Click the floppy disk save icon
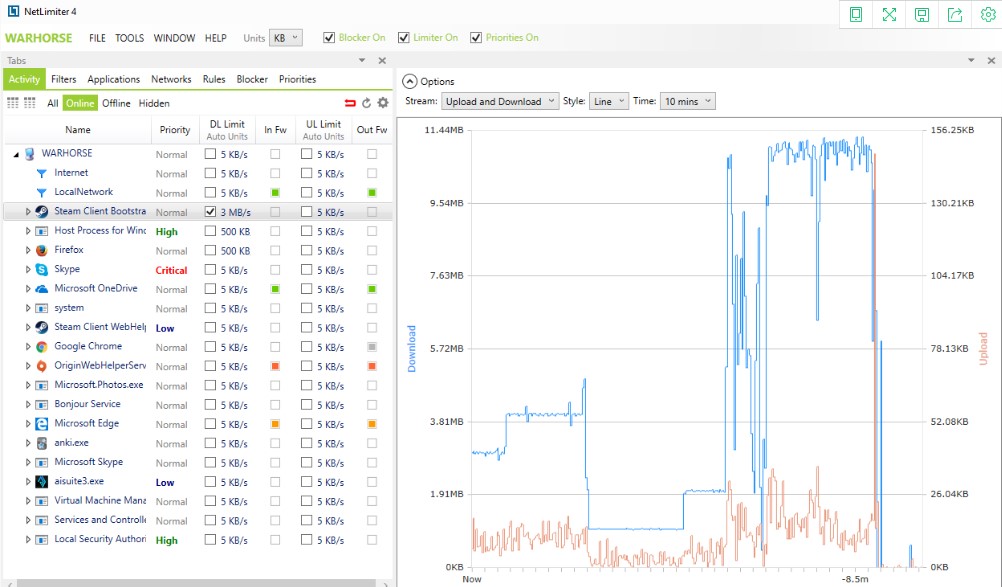This screenshot has height=587, width=1002. [922, 14]
